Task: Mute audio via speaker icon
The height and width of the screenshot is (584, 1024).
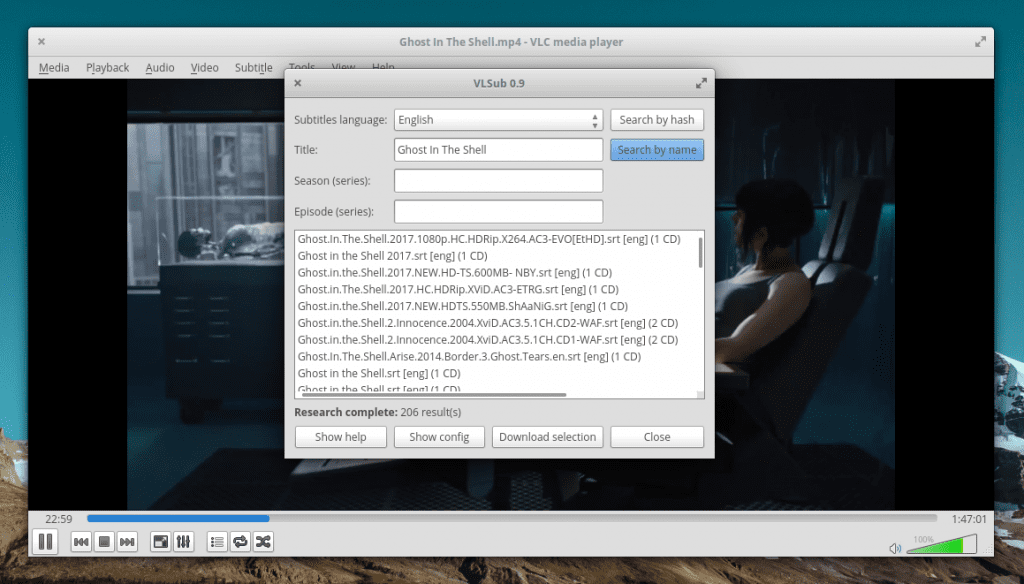Action: (895, 548)
